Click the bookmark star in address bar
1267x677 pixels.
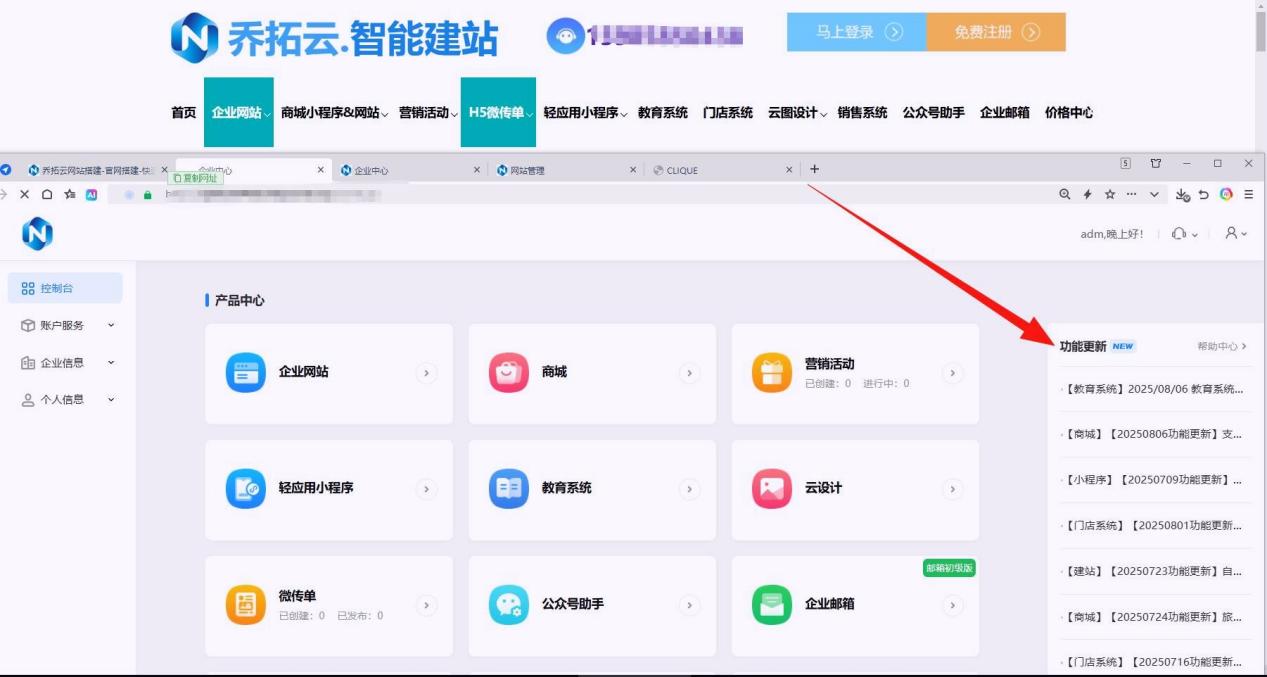pyautogui.click(x=1110, y=195)
